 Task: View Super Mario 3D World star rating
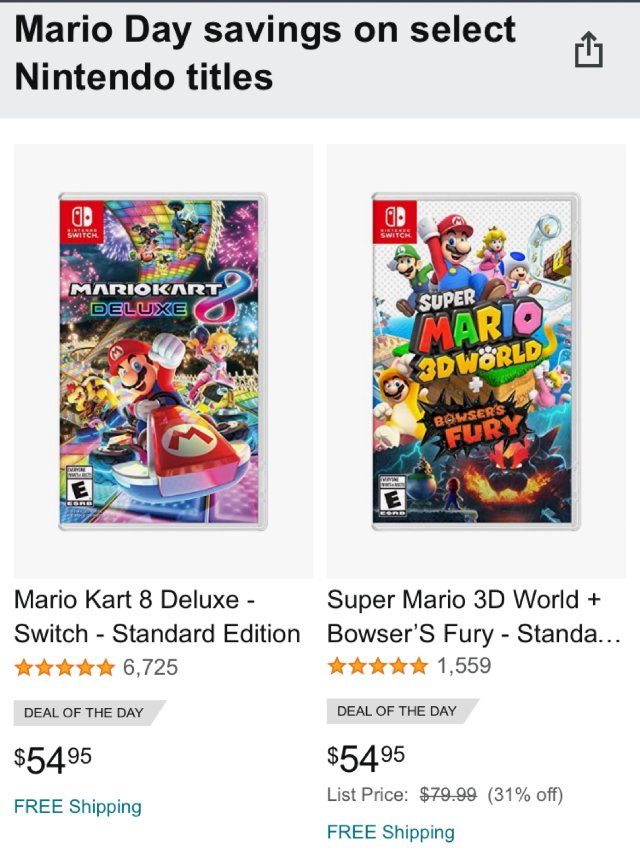tap(378, 666)
